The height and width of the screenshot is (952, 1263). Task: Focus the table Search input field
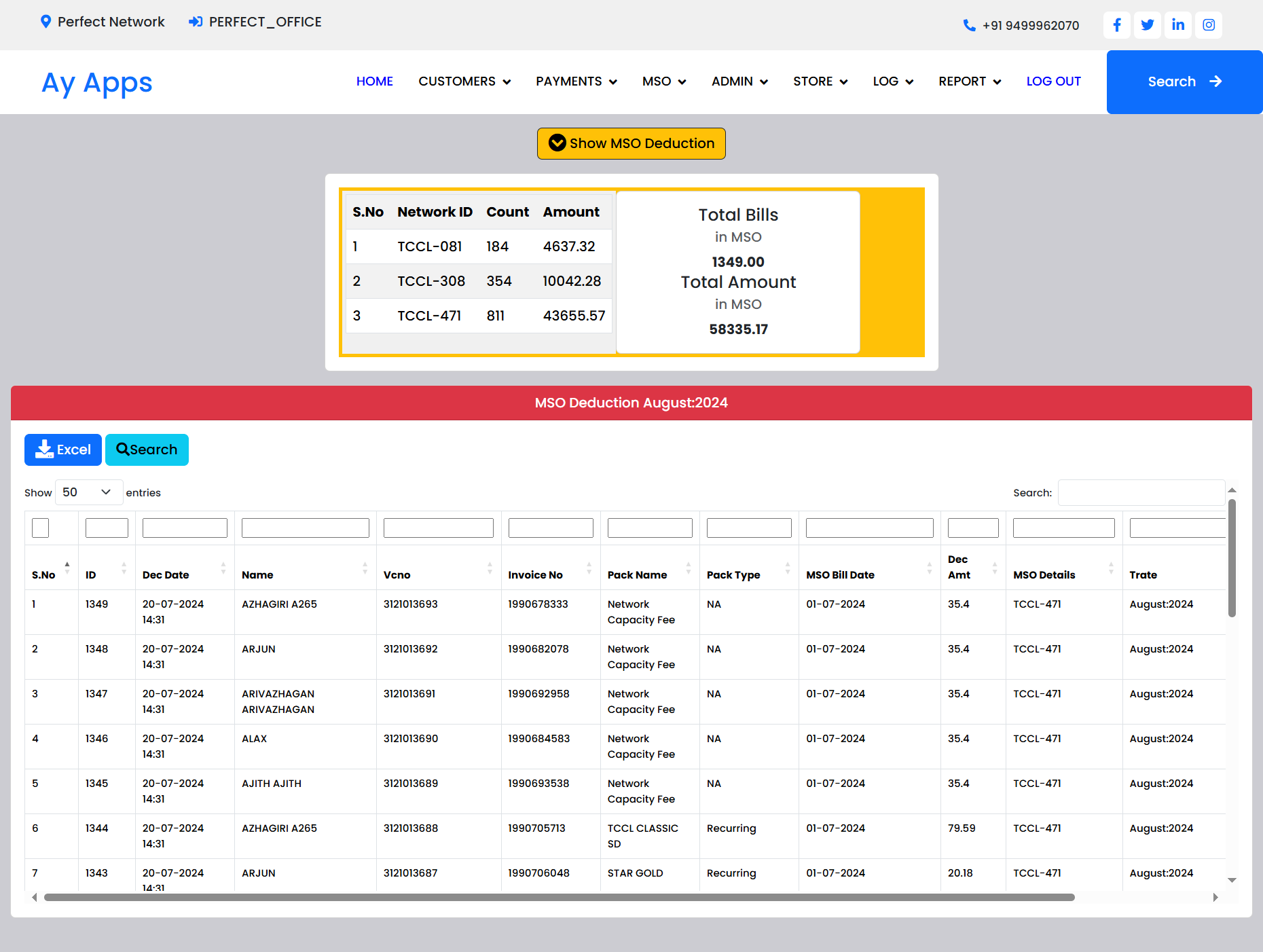1141,493
